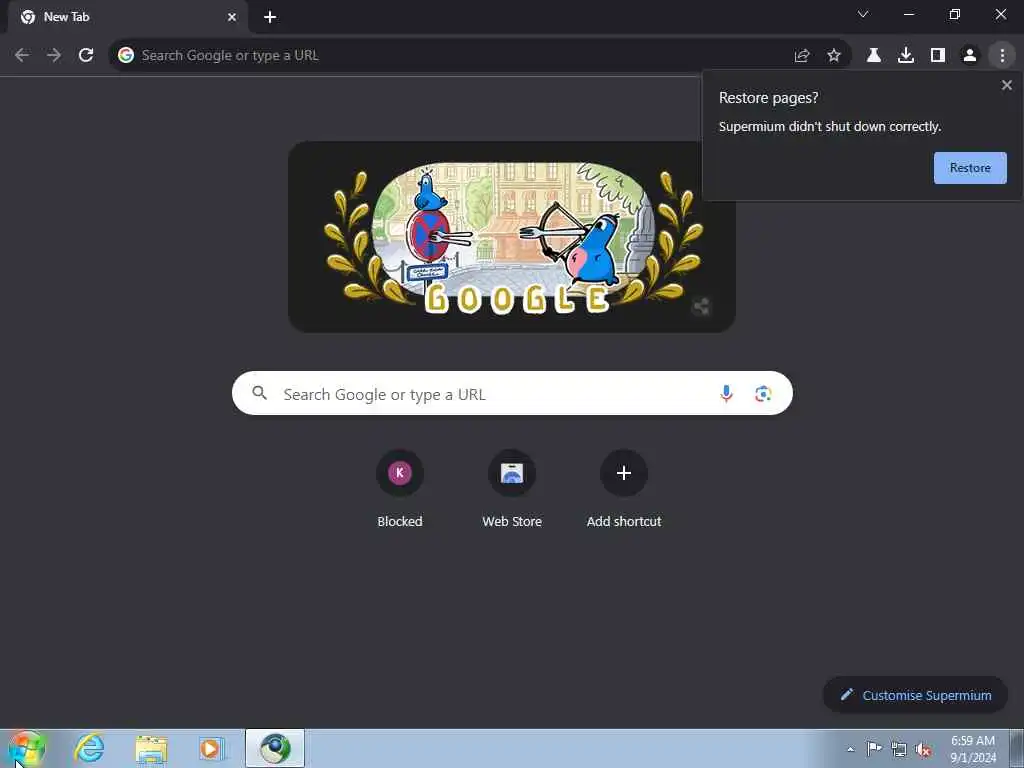
Task: Start voice search with the microphone icon
Action: click(726, 393)
